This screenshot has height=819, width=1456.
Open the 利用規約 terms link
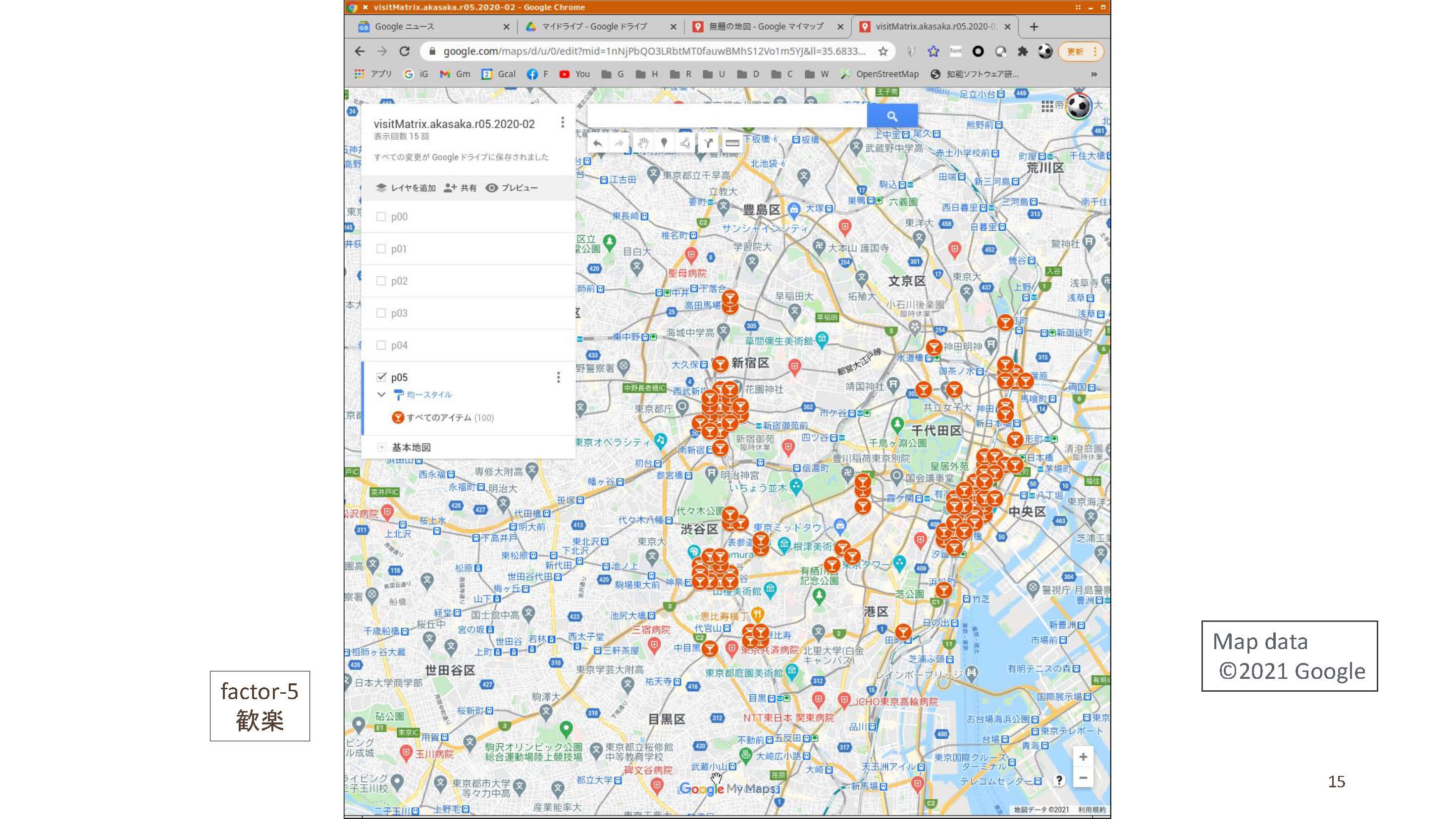click(1091, 810)
